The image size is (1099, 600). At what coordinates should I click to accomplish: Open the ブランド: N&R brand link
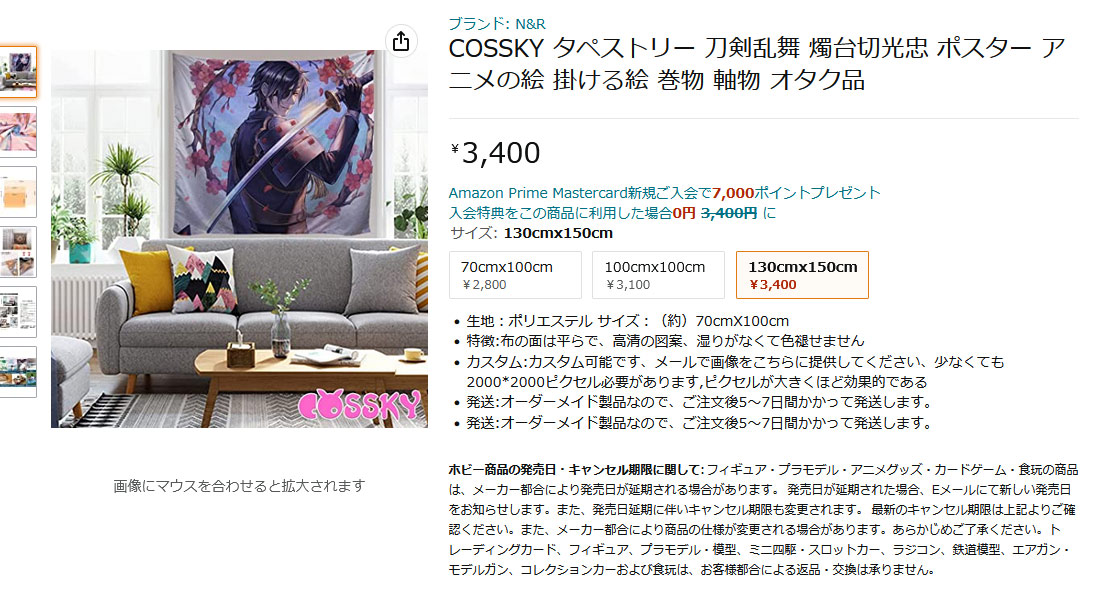497,24
